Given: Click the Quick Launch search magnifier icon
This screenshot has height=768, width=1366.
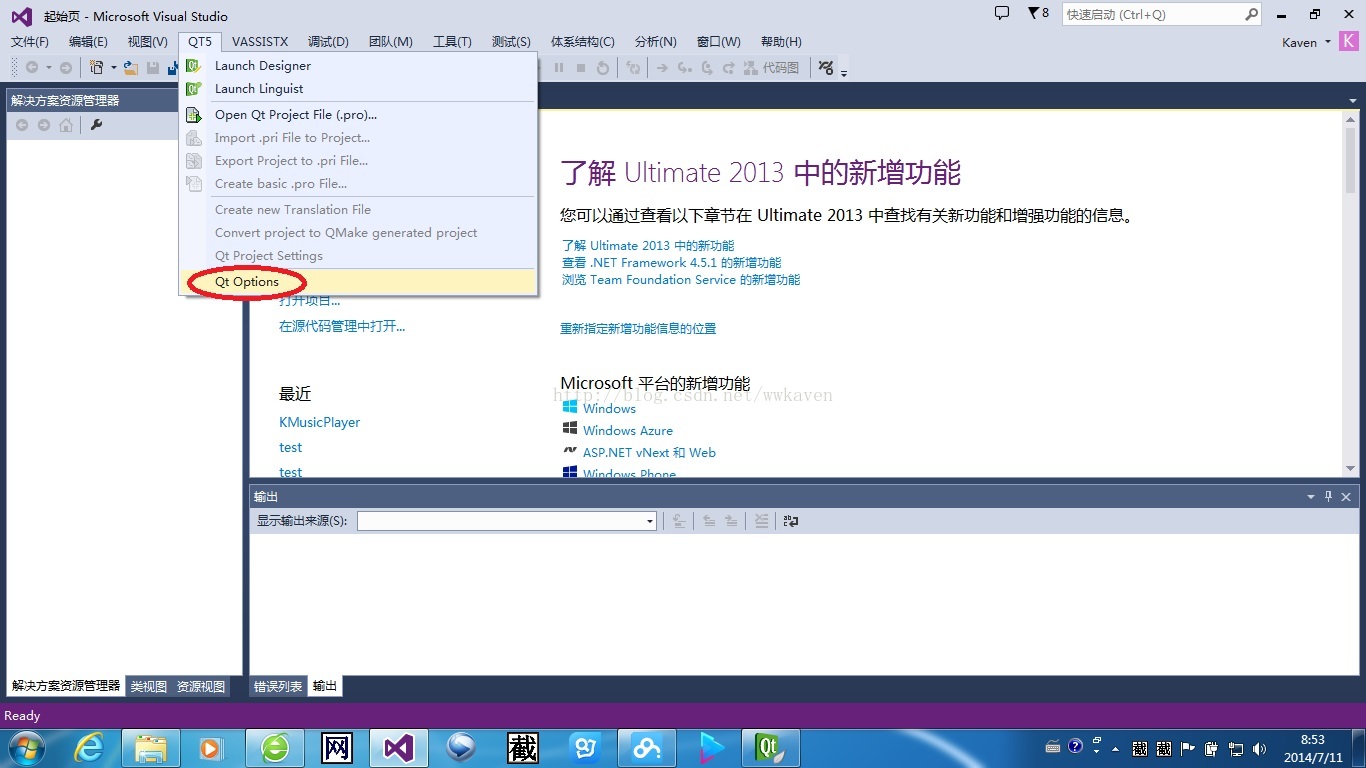Looking at the screenshot, I should point(1251,14).
